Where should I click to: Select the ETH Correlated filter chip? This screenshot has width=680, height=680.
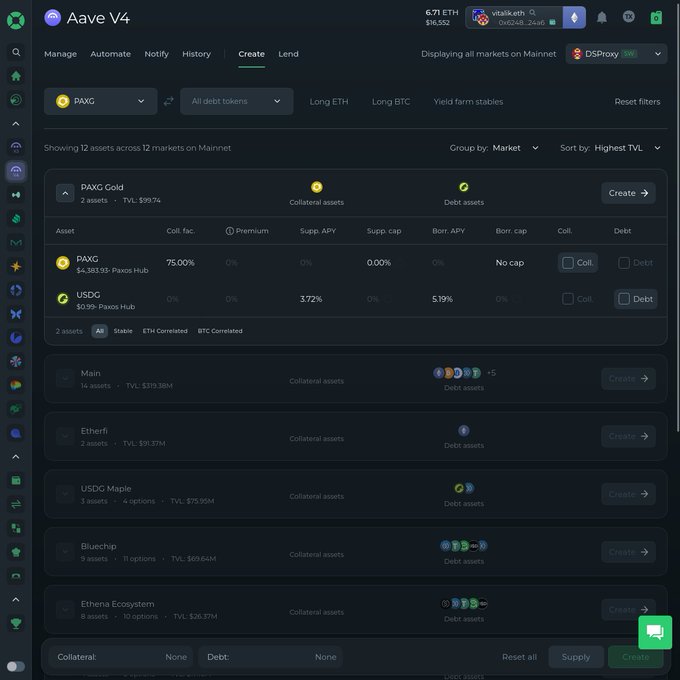(165, 331)
